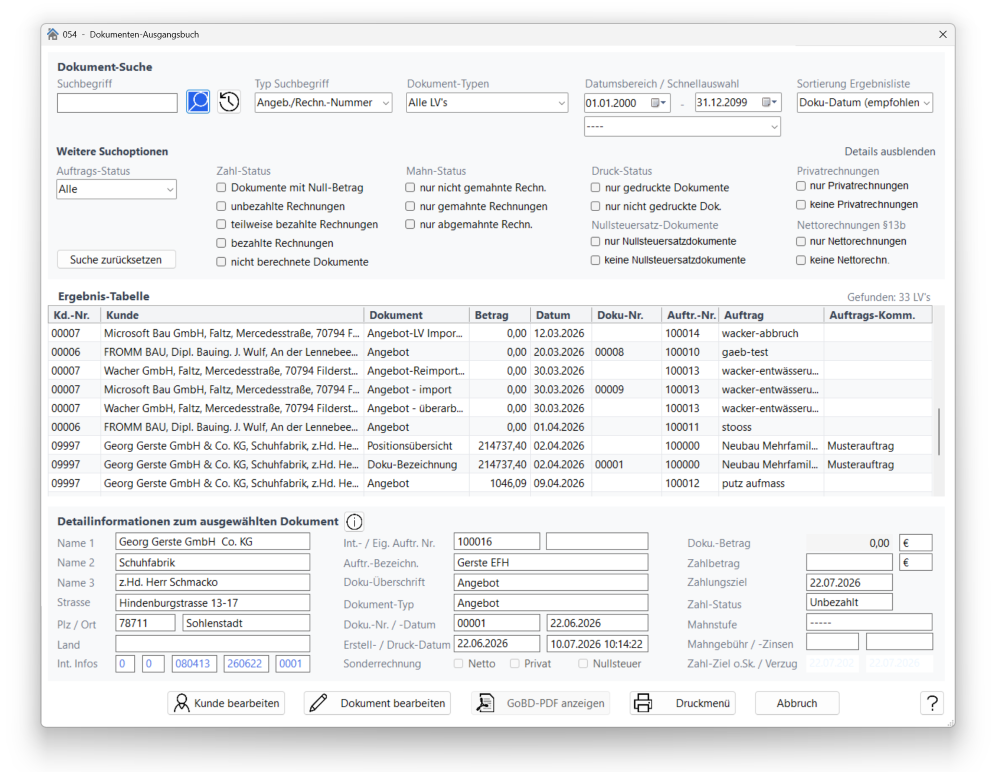1000x772 pixels.
Task: Click the results table vertical scrollbar
Action: click(x=938, y=431)
